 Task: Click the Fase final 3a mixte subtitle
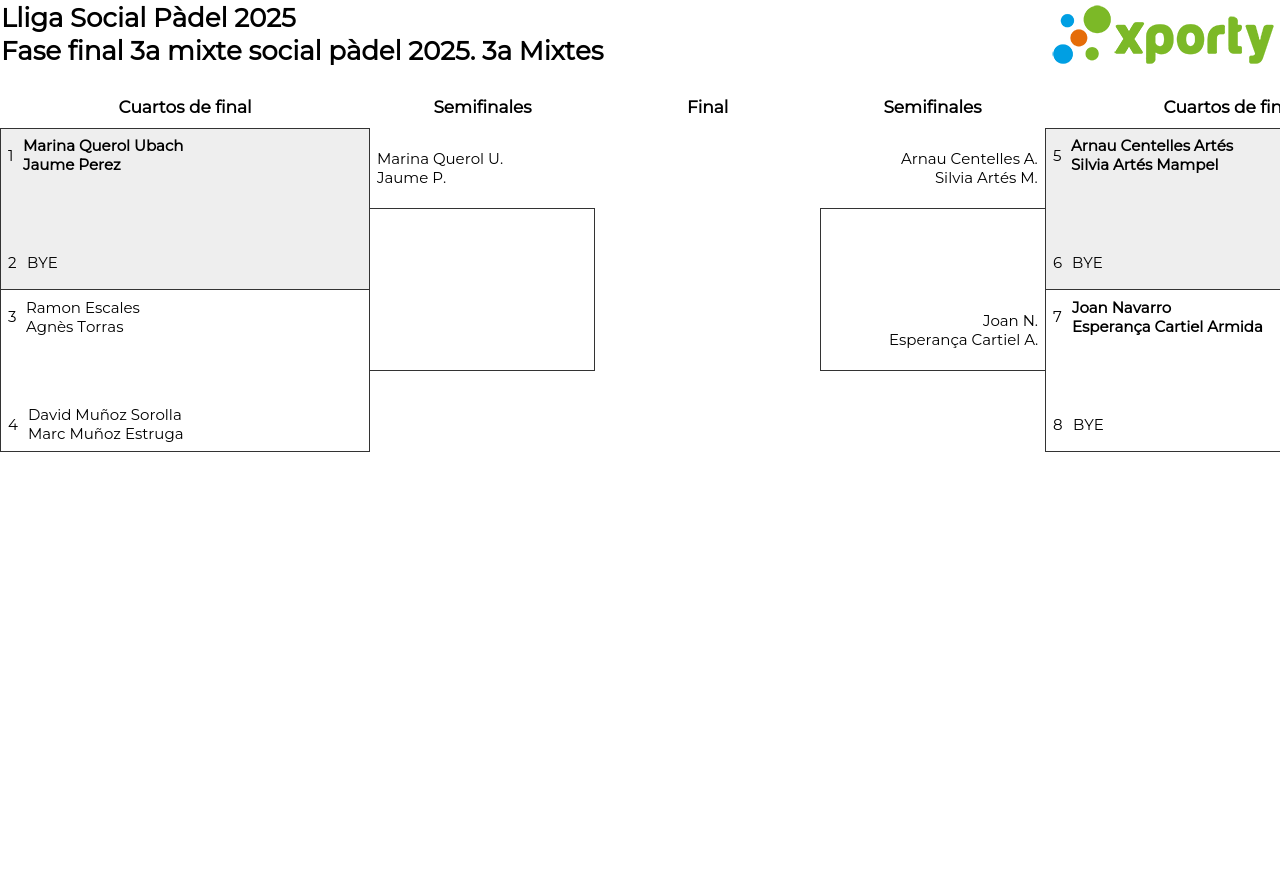tap(302, 51)
